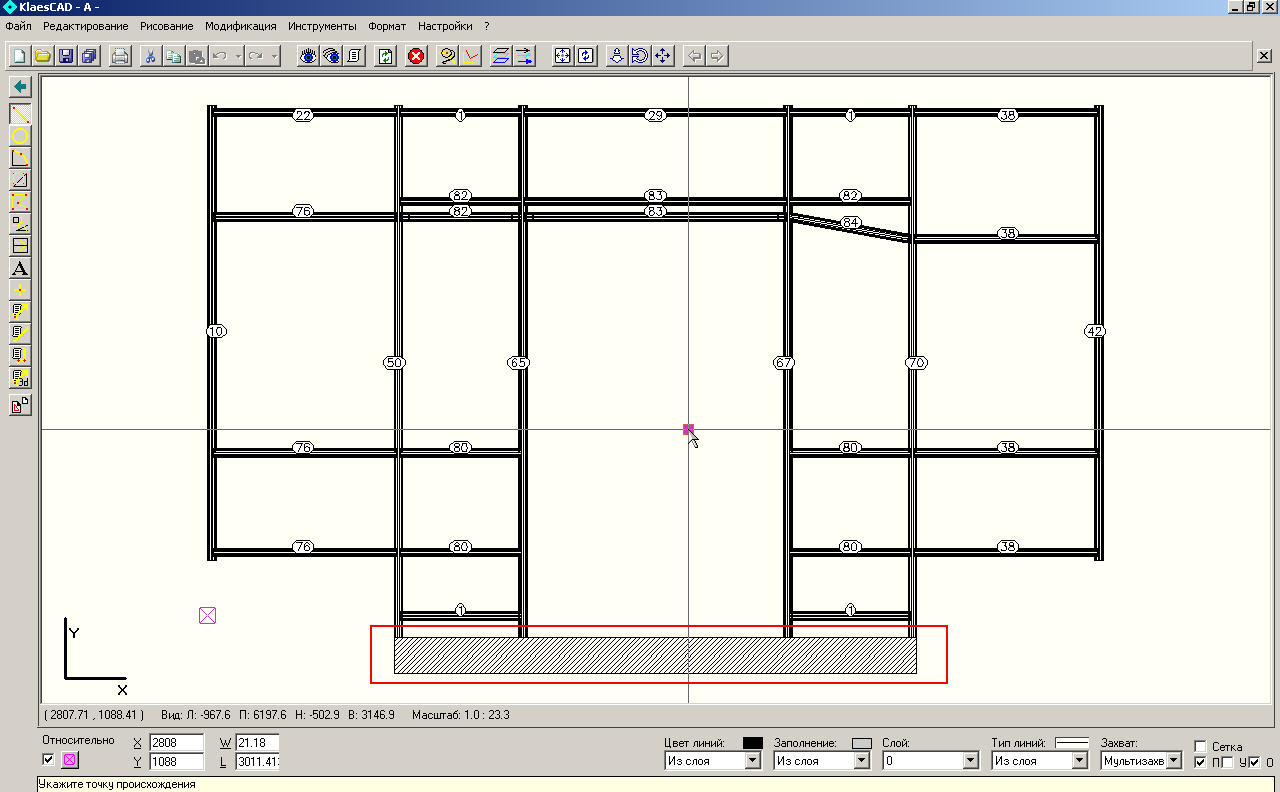
Task: Open the ? help menu
Action: point(487,26)
